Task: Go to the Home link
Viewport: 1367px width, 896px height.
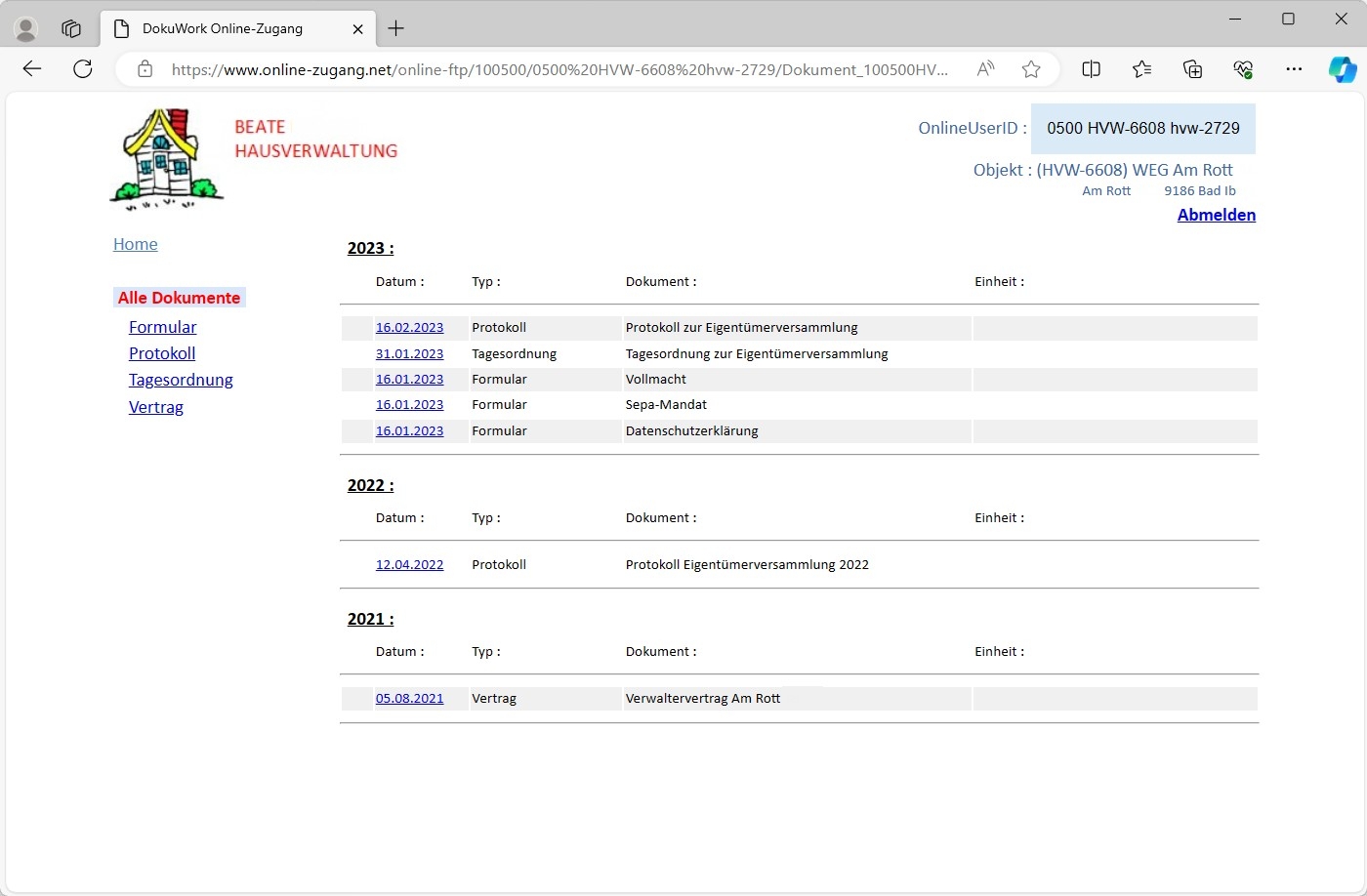Action: [x=135, y=244]
